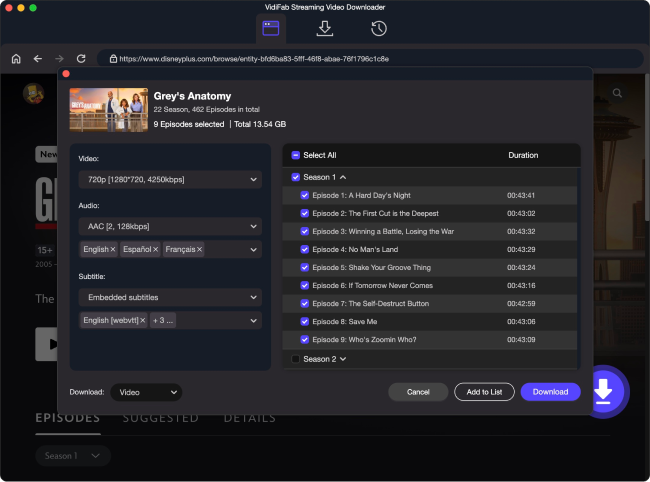The height and width of the screenshot is (482, 650).
Task: Open the Audio AAC codec dropdown
Action: pyautogui.click(x=170, y=226)
